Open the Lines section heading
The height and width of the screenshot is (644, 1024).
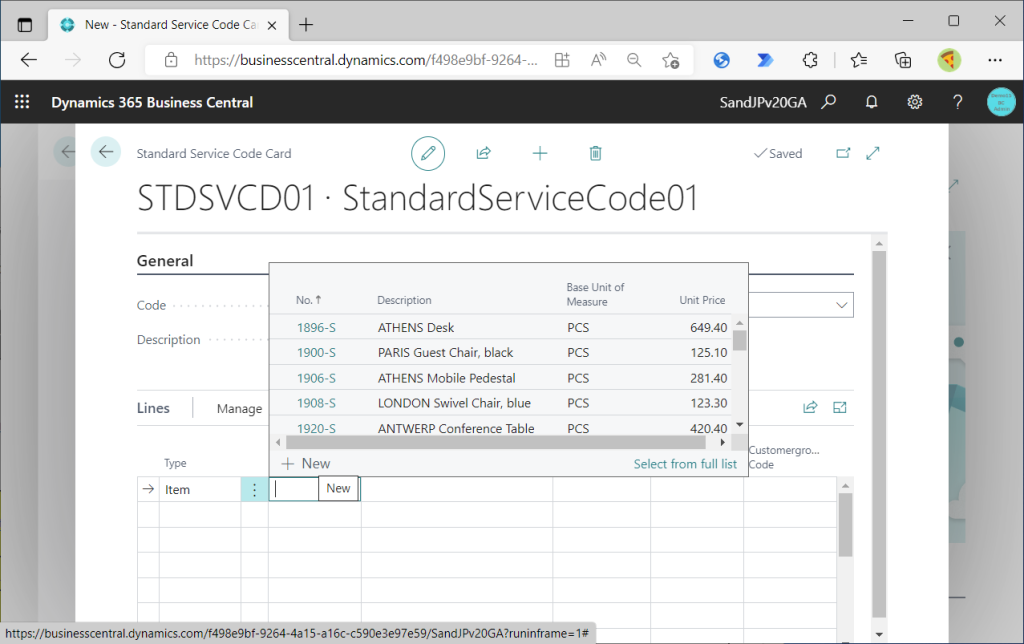point(153,408)
